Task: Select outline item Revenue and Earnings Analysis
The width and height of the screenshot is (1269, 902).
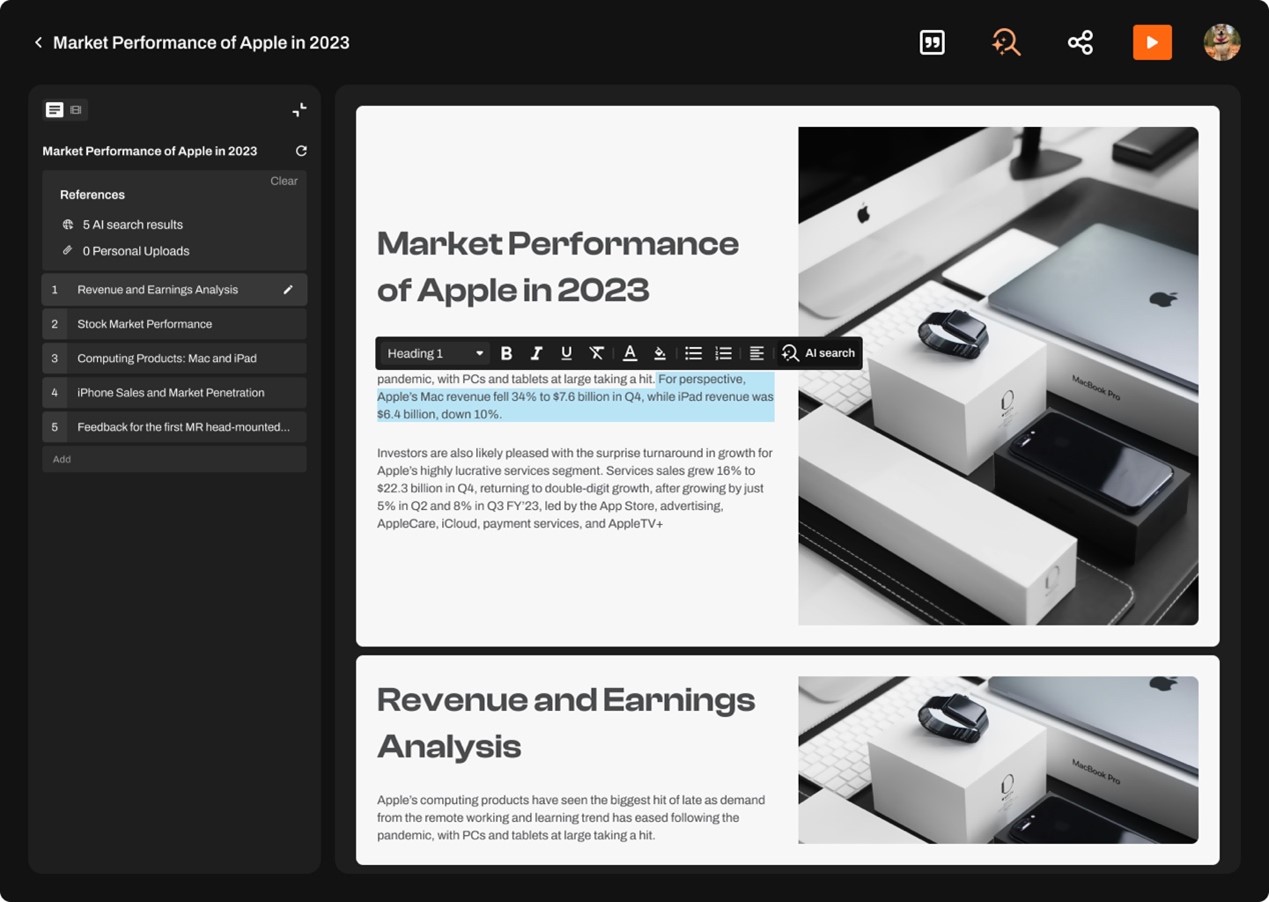Action: [174, 290]
